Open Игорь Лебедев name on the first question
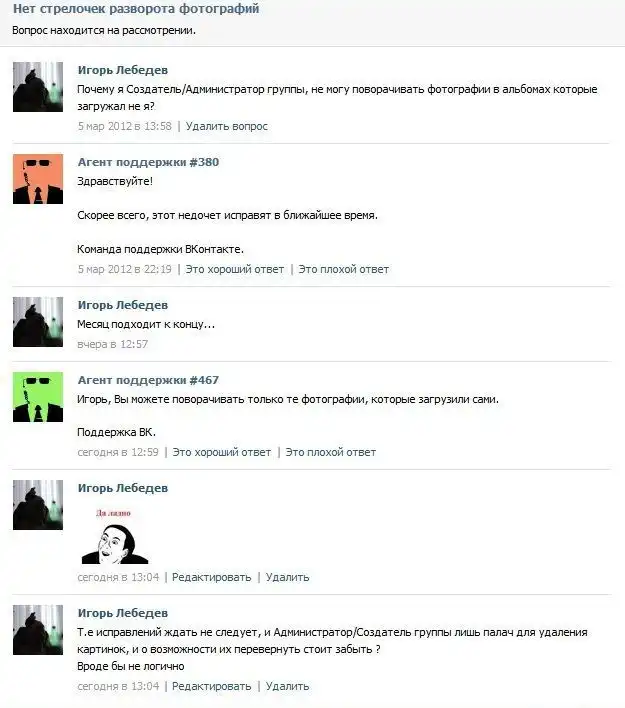625x708 pixels. tap(123, 70)
